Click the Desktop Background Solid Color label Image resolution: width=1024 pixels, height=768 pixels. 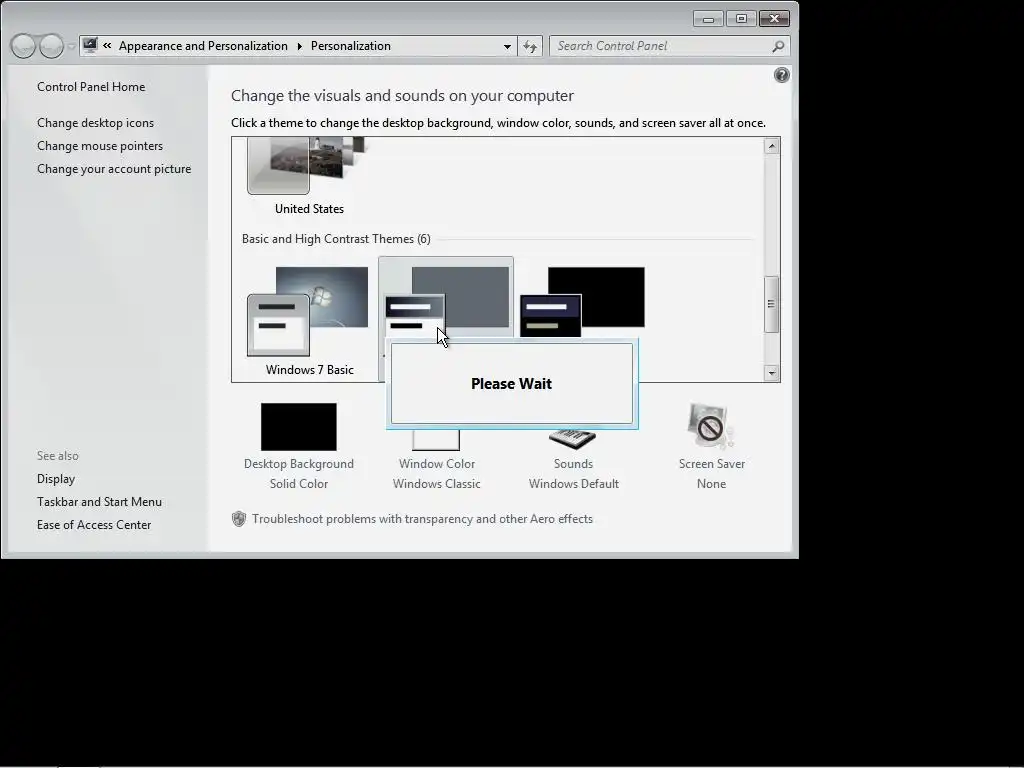298,473
